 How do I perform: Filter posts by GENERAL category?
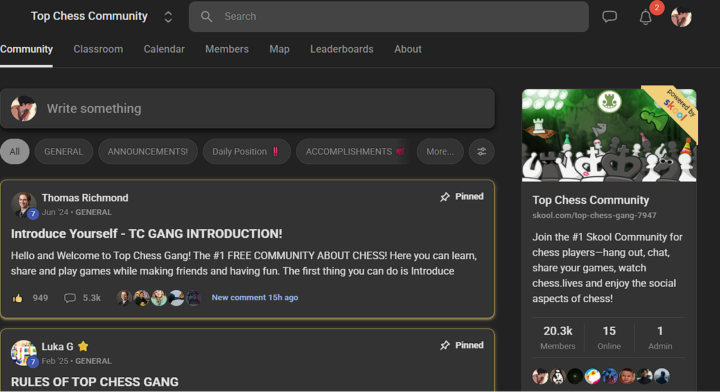pos(64,151)
